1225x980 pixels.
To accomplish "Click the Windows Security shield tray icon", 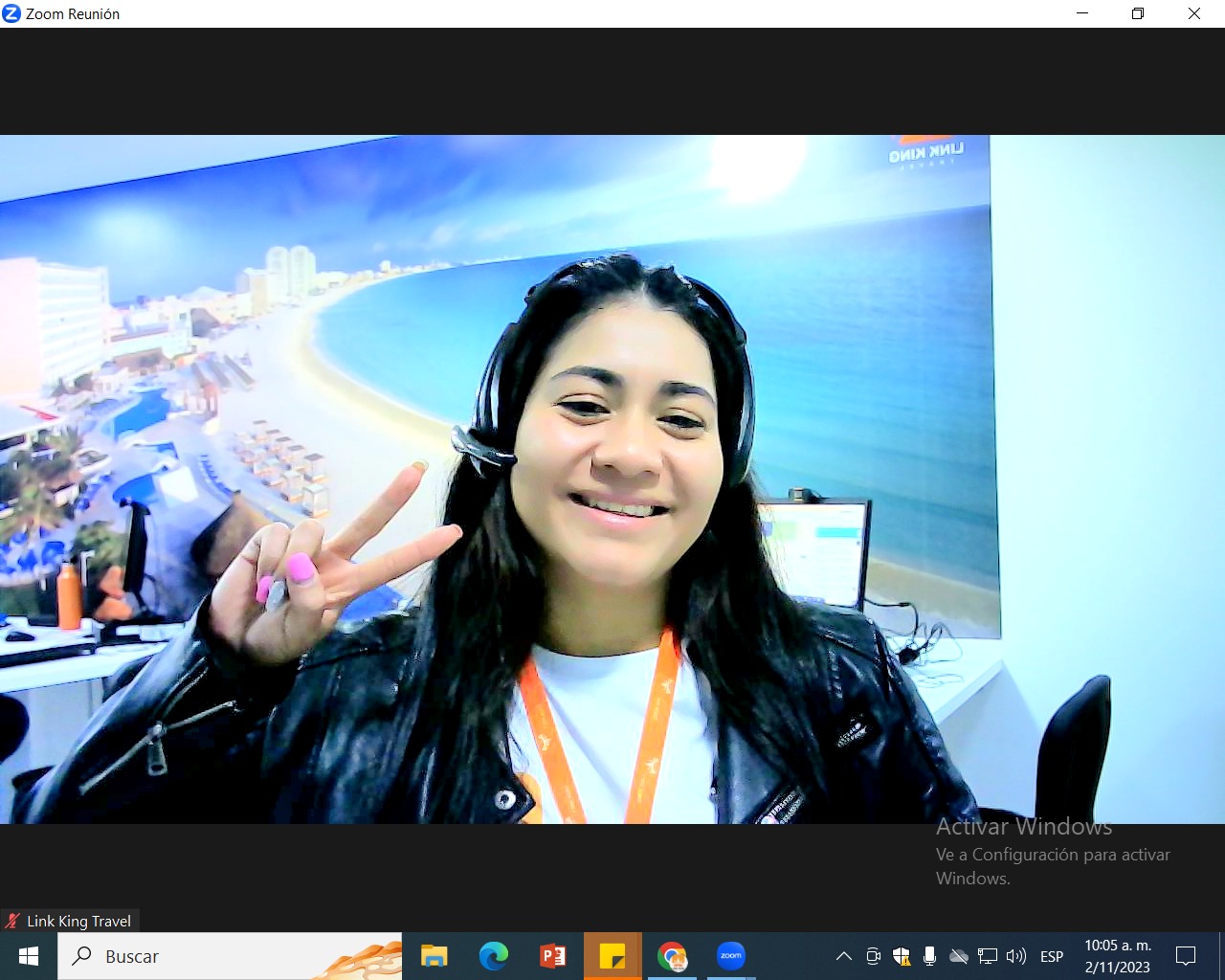I will click(x=902, y=956).
